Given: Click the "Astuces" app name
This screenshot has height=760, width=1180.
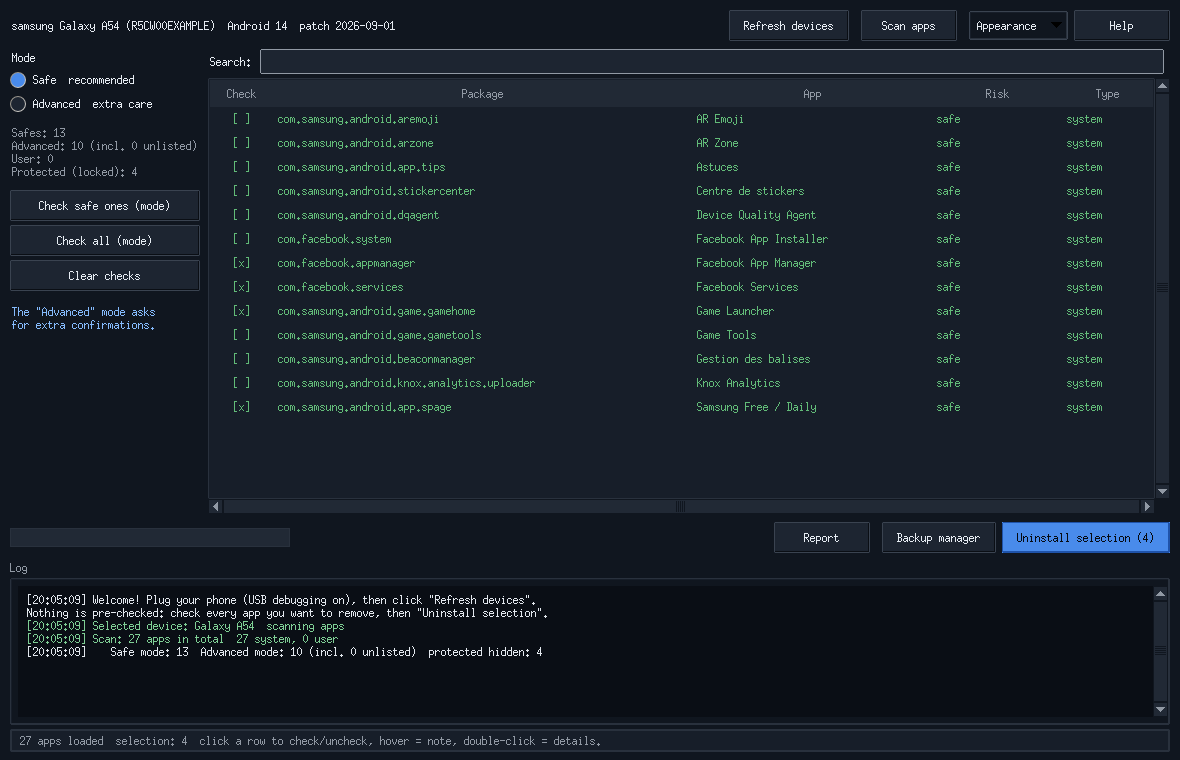Looking at the screenshot, I should coord(717,167).
